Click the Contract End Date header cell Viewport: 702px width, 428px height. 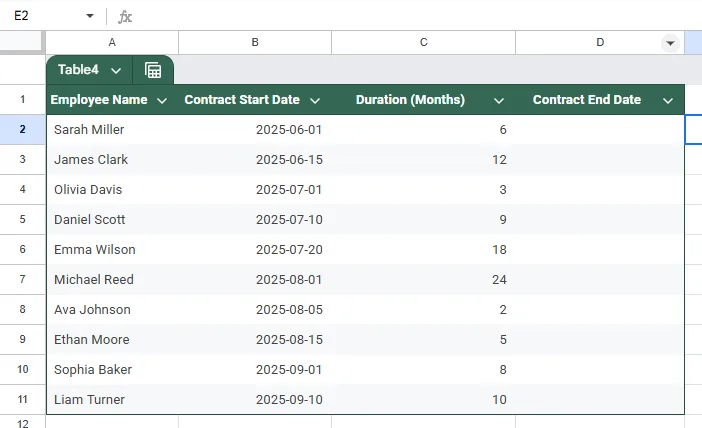[x=600, y=99]
